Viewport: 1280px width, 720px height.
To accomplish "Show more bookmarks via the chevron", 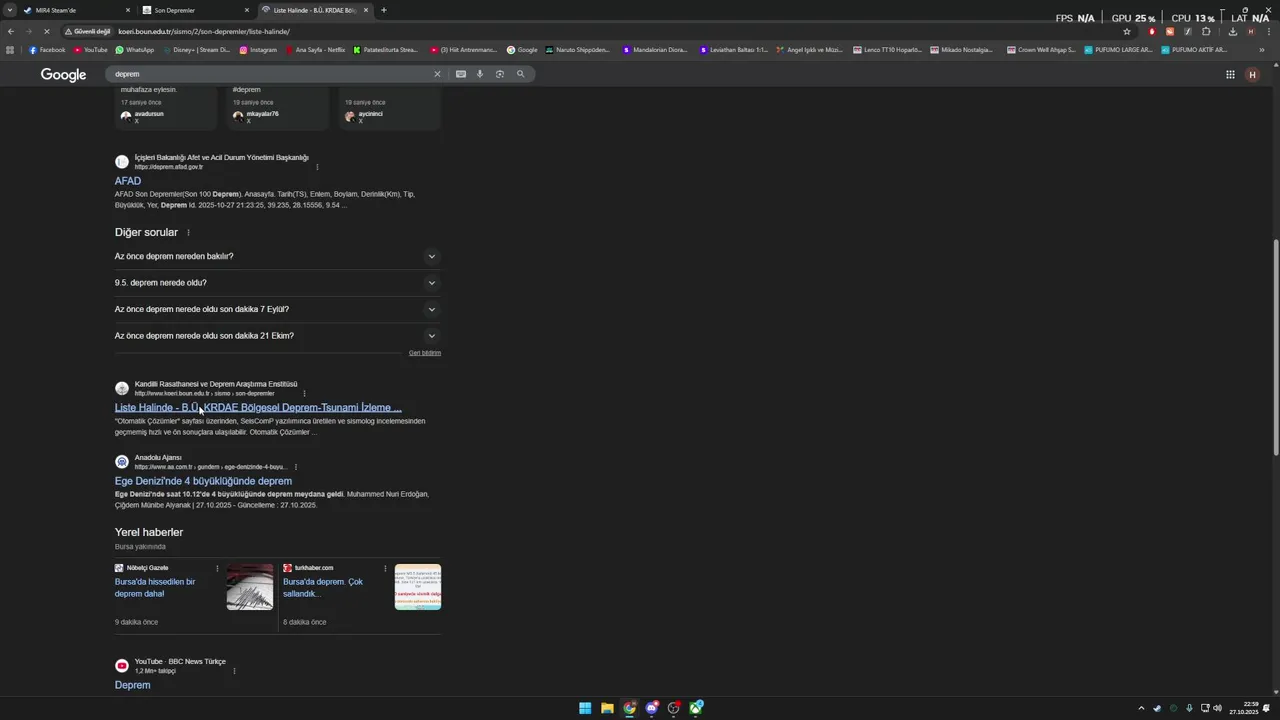I will (1262, 49).
